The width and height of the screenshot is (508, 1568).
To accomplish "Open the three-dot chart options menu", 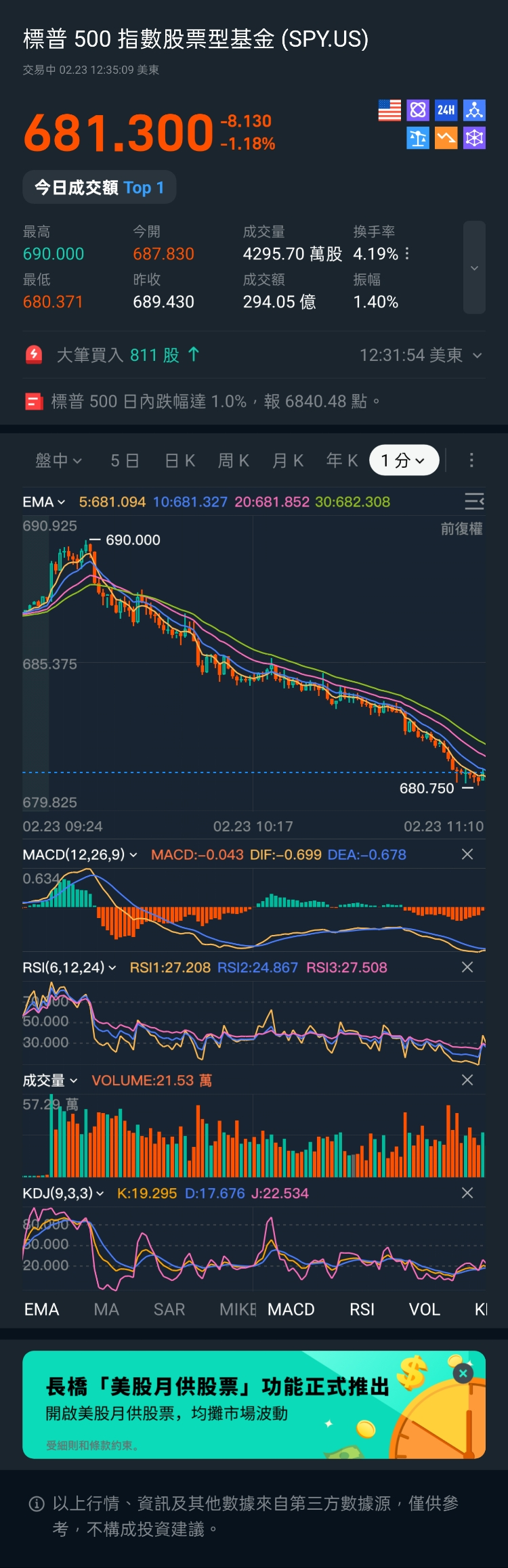I will point(471,460).
